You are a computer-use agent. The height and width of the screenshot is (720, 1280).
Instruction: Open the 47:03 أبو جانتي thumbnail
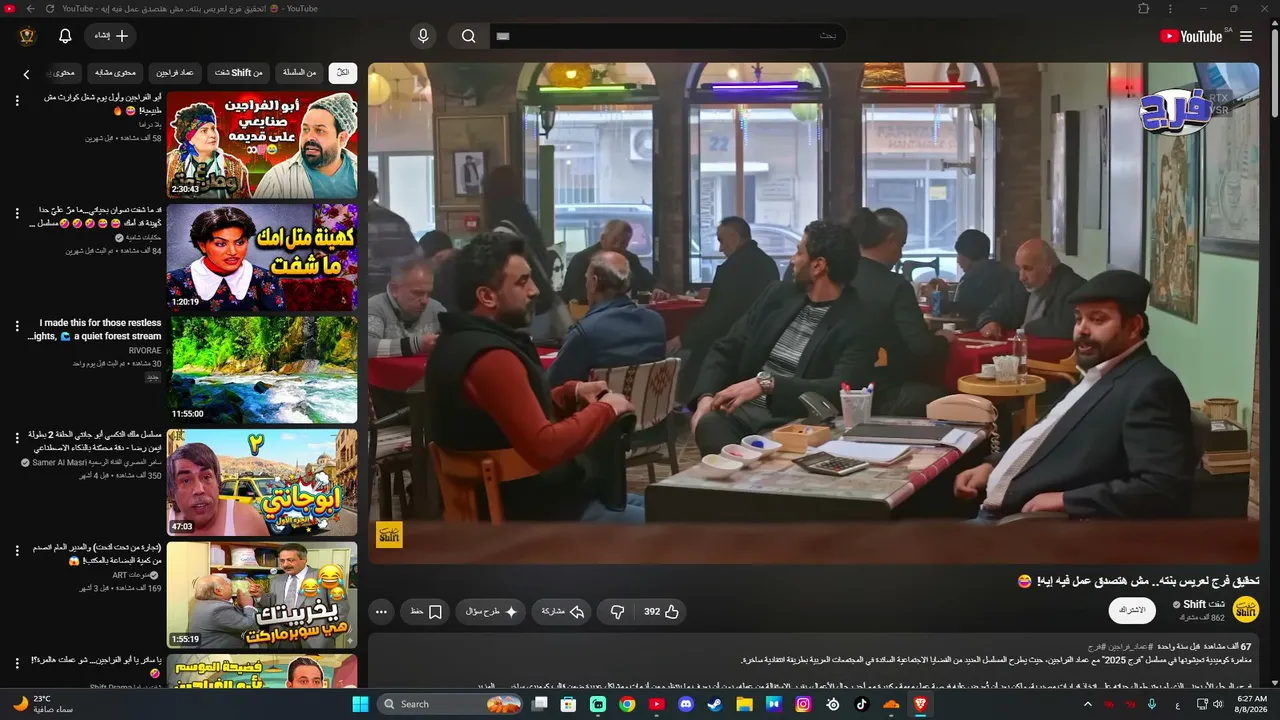click(x=262, y=482)
